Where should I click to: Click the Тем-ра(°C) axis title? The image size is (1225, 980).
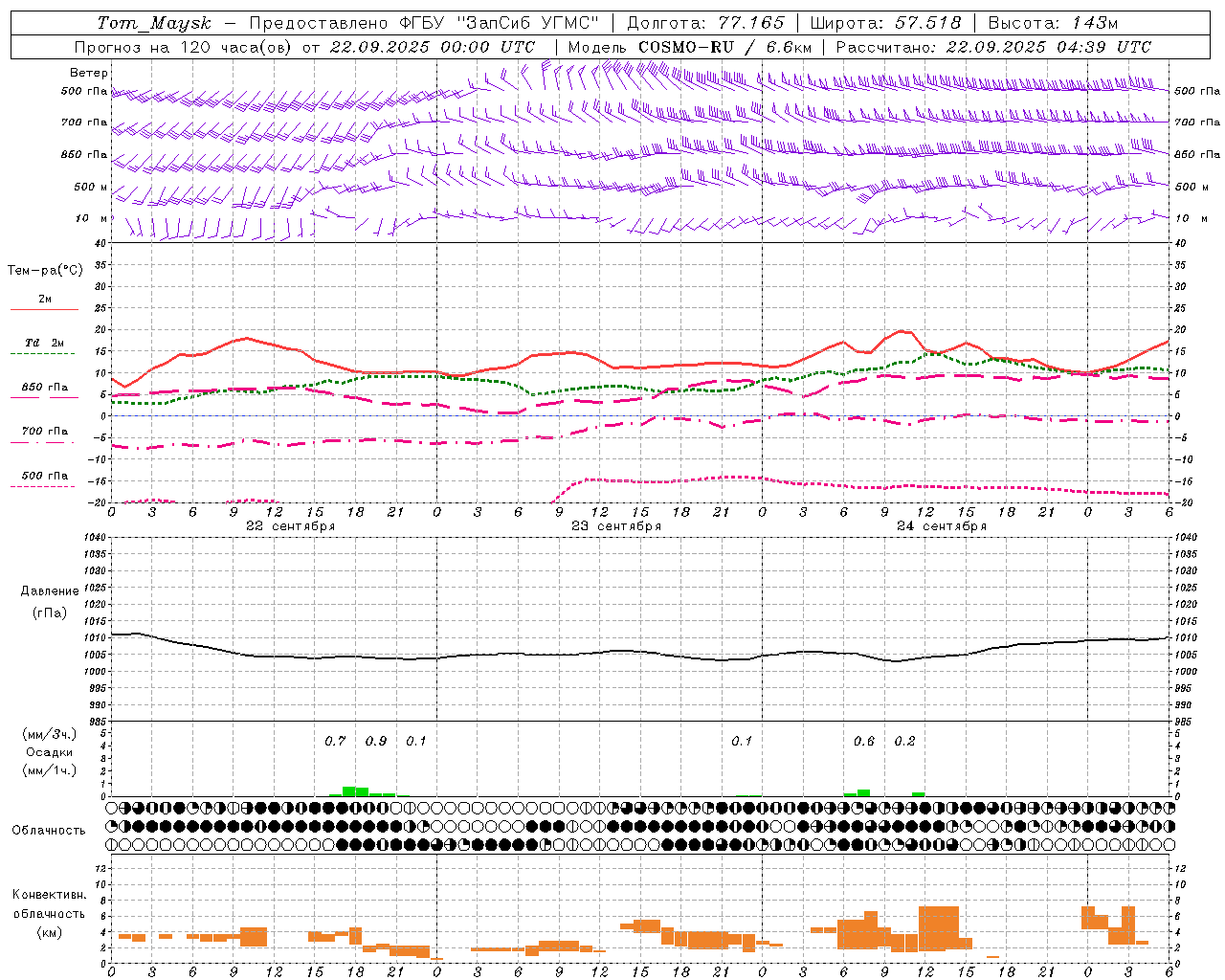point(45,271)
